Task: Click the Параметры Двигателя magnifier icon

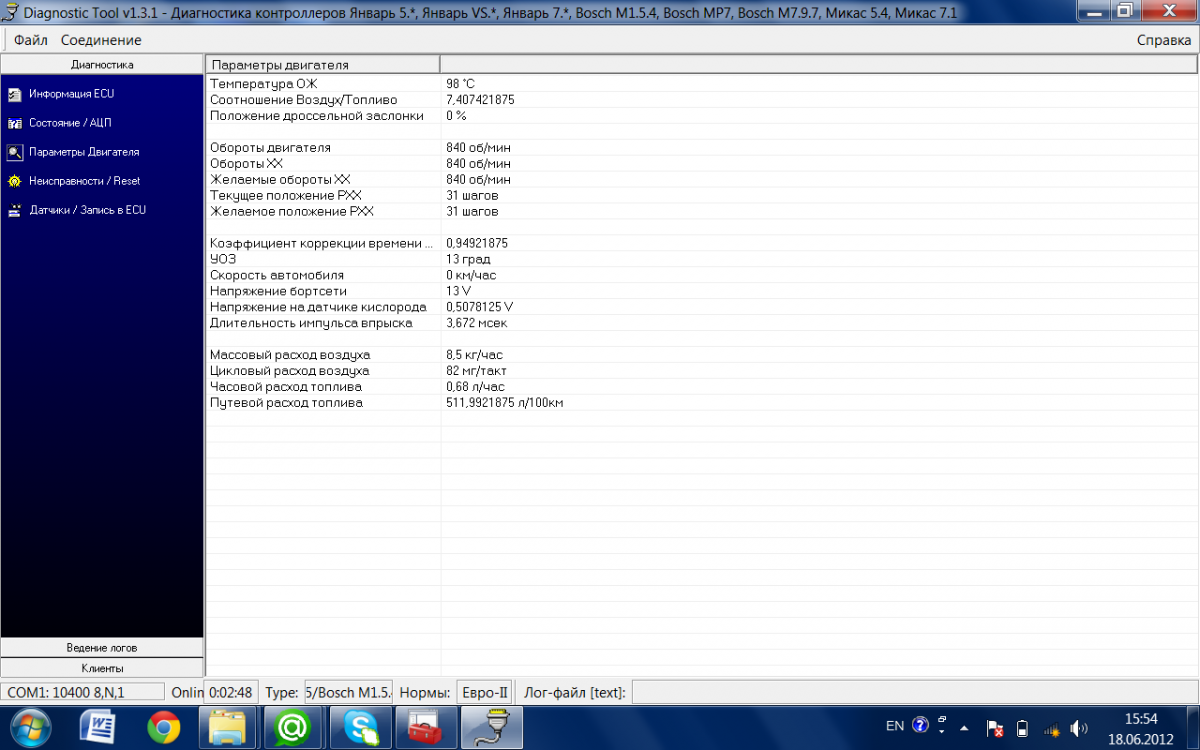Action: 14,152
